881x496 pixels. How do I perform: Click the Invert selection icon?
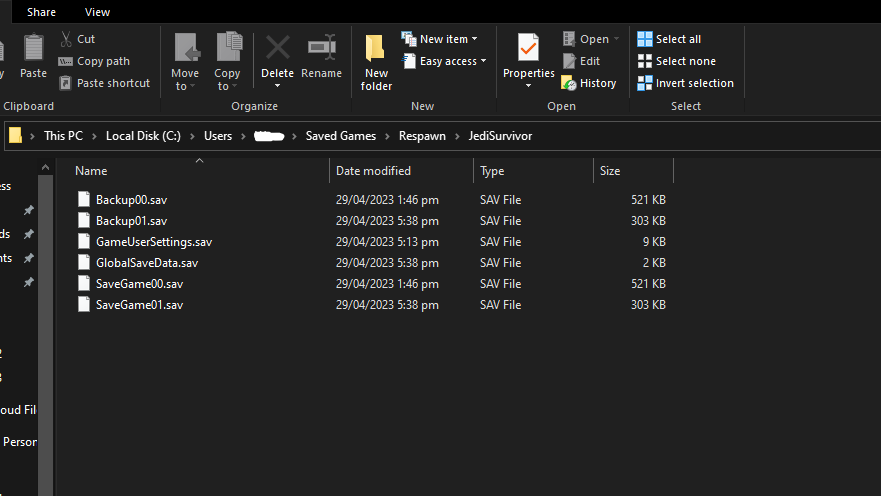pos(644,83)
